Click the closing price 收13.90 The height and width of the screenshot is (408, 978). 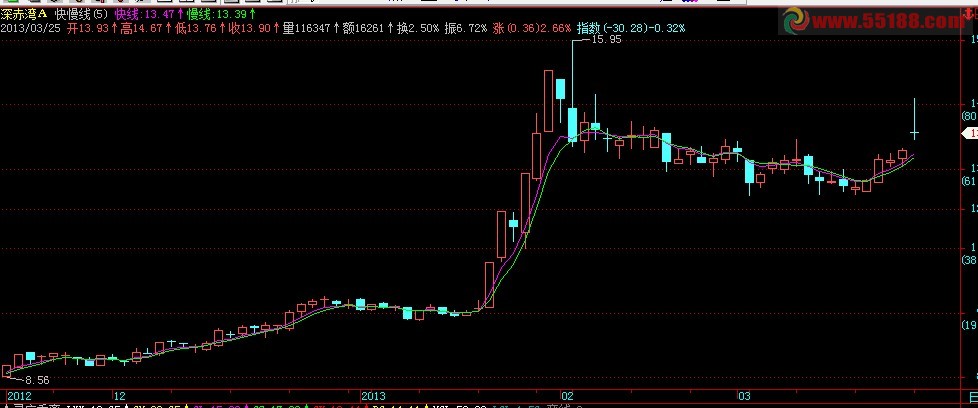[249, 28]
